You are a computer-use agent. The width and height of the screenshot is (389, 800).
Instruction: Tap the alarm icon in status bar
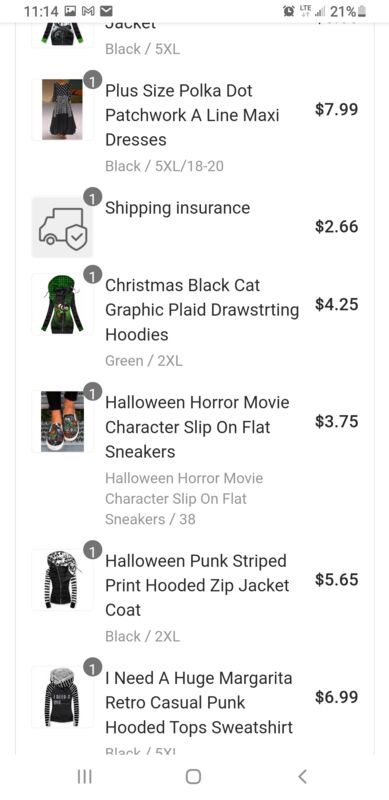point(289,11)
